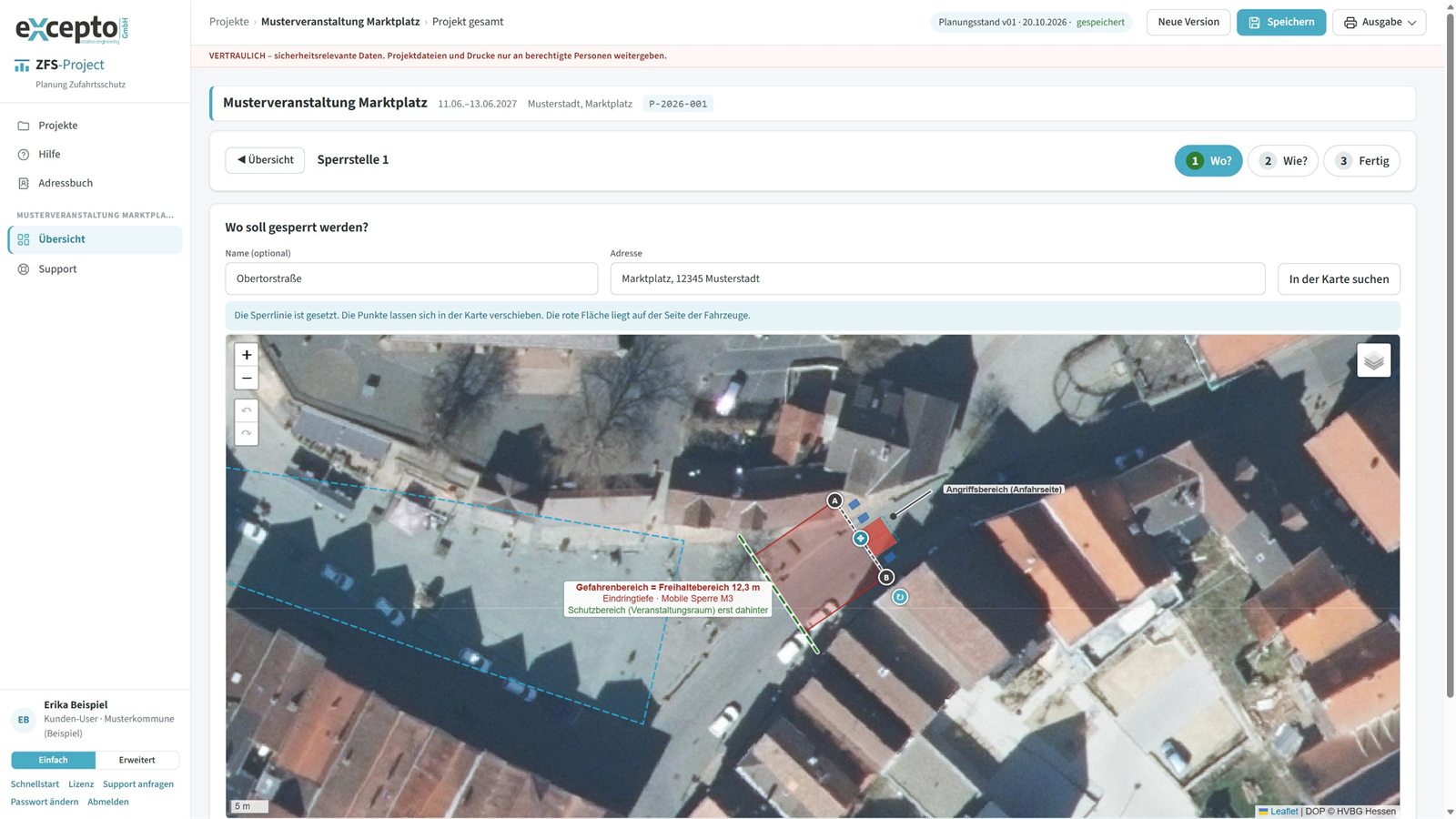Go to step 1 Wo?
Screen dimensions: 1456x819
tap(1208, 161)
